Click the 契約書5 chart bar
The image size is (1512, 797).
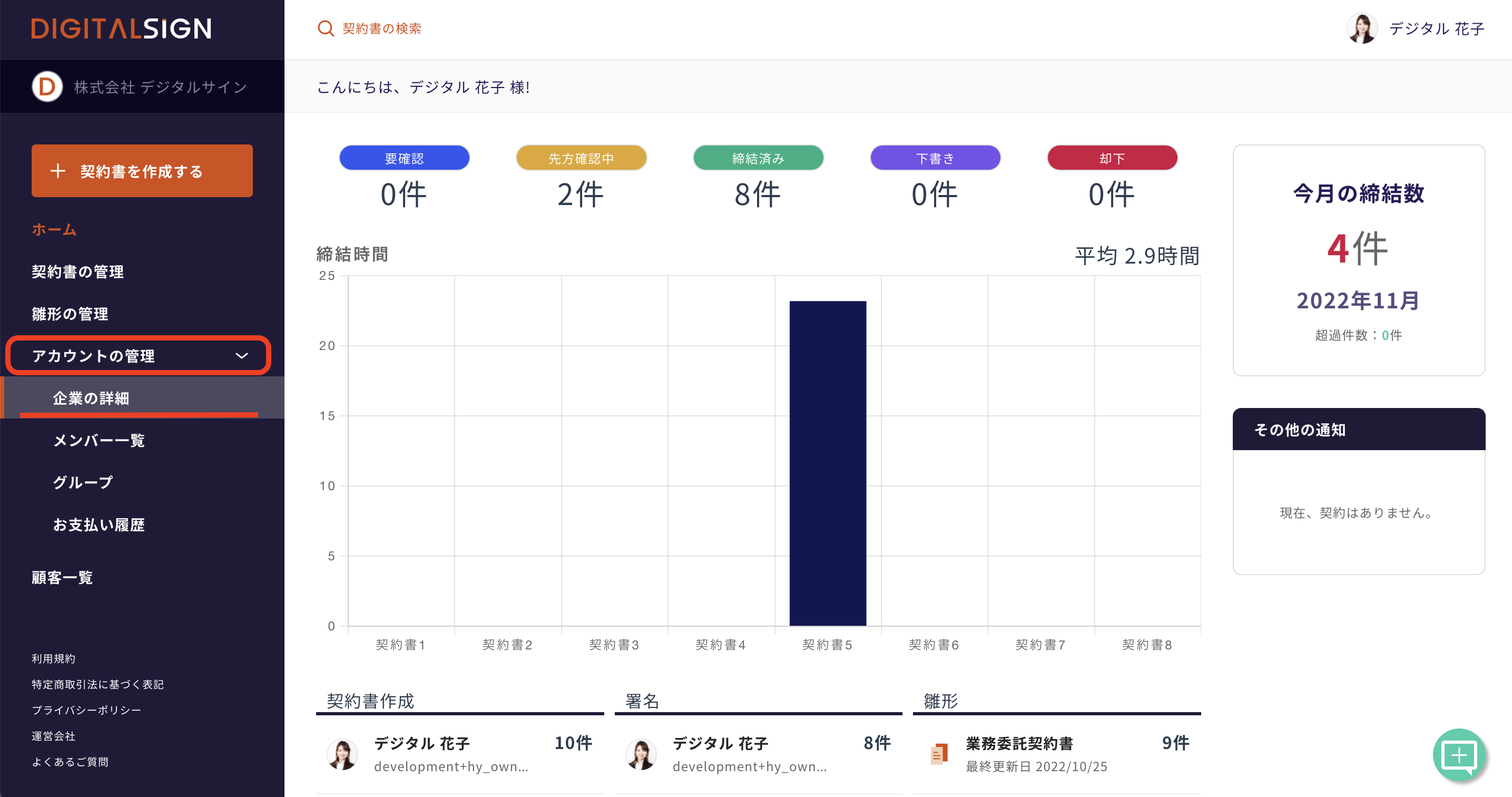827,463
